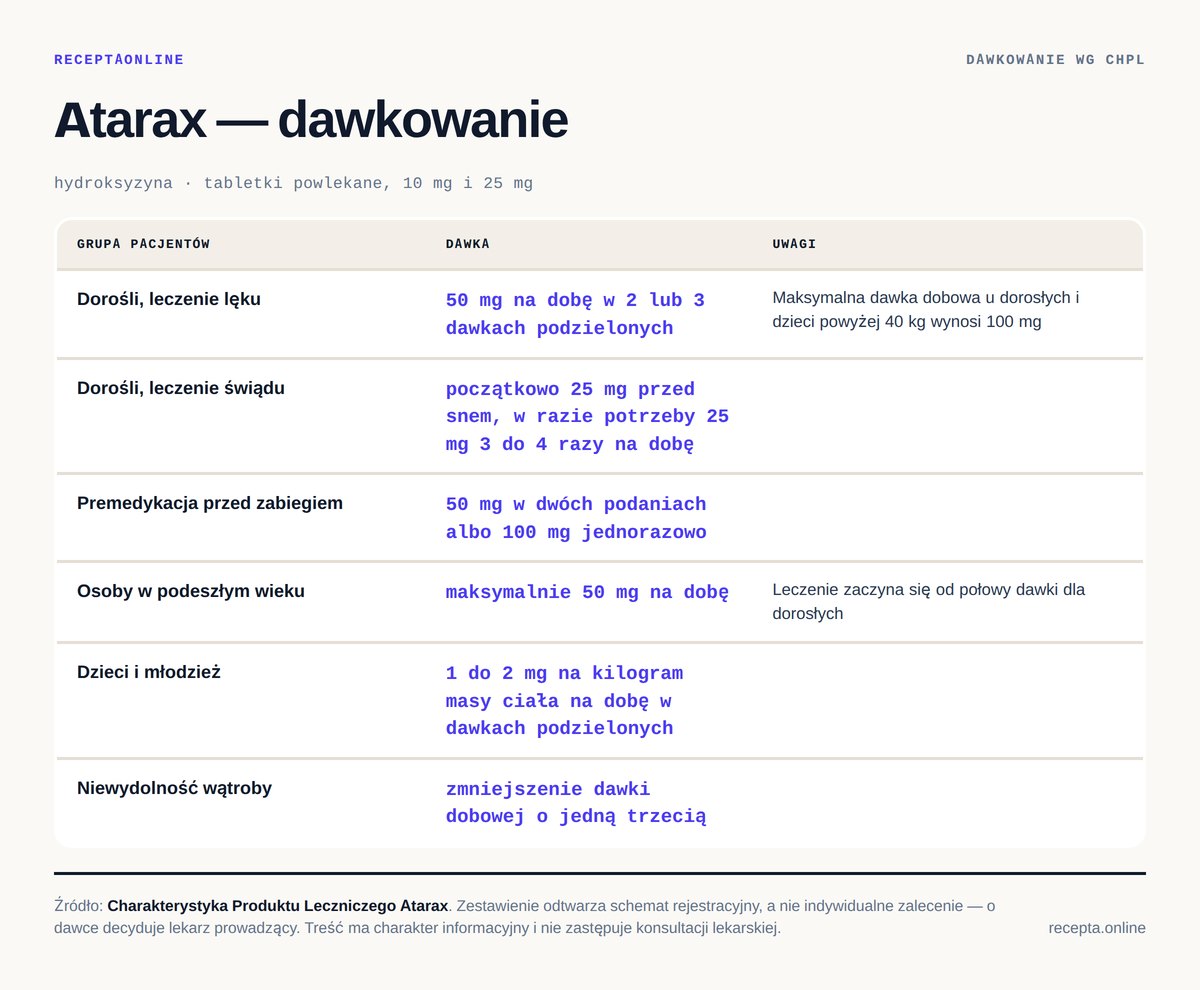This screenshot has width=1200, height=990.
Task: Click the dose 'maksymalnie 50 mg na dobę'
Action: pos(587,592)
